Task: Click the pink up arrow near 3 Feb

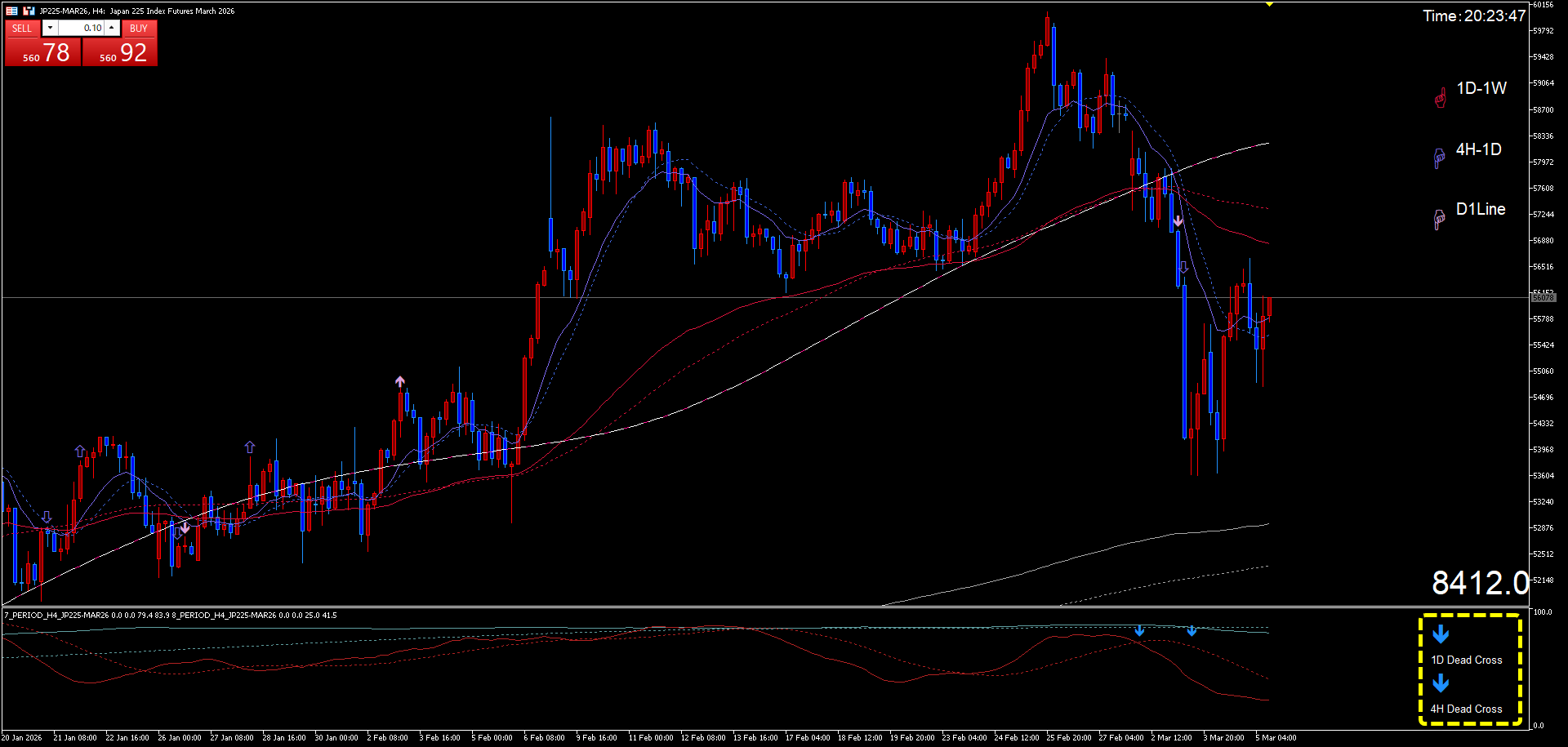Action: click(400, 381)
